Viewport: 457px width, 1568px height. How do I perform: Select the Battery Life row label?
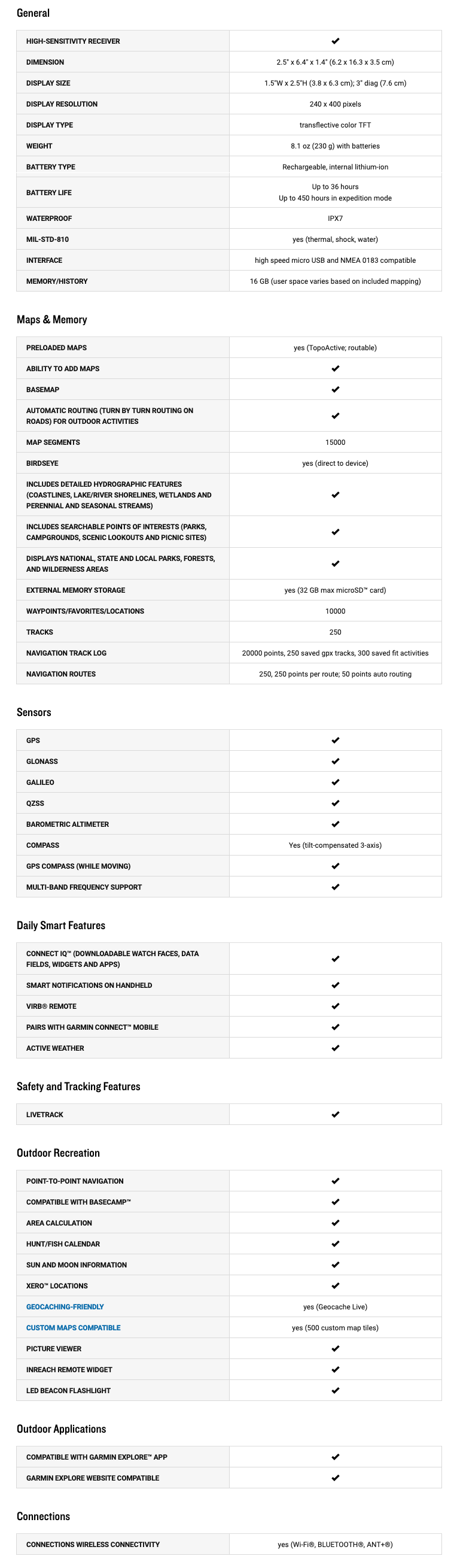pyautogui.click(x=48, y=192)
